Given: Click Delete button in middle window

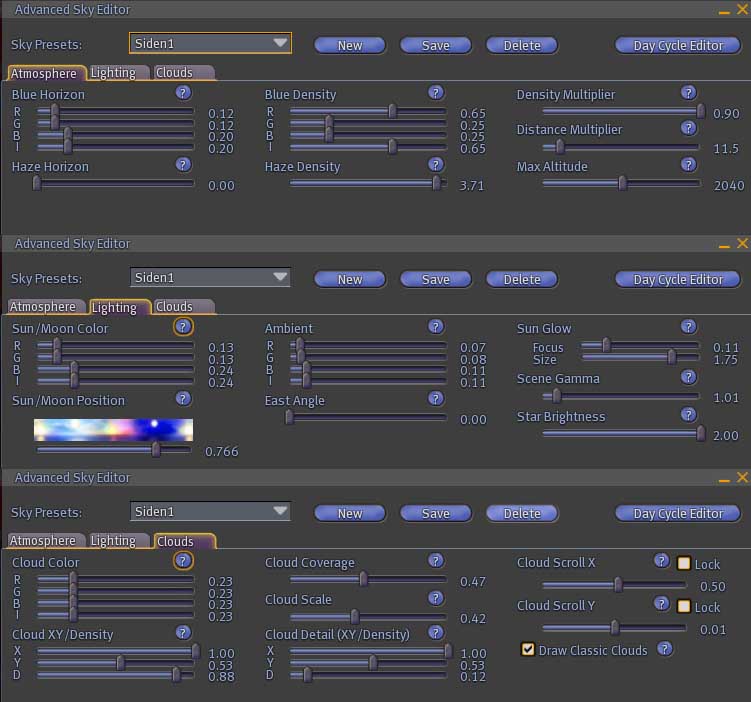Looking at the screenshot, I should [522, 279].
